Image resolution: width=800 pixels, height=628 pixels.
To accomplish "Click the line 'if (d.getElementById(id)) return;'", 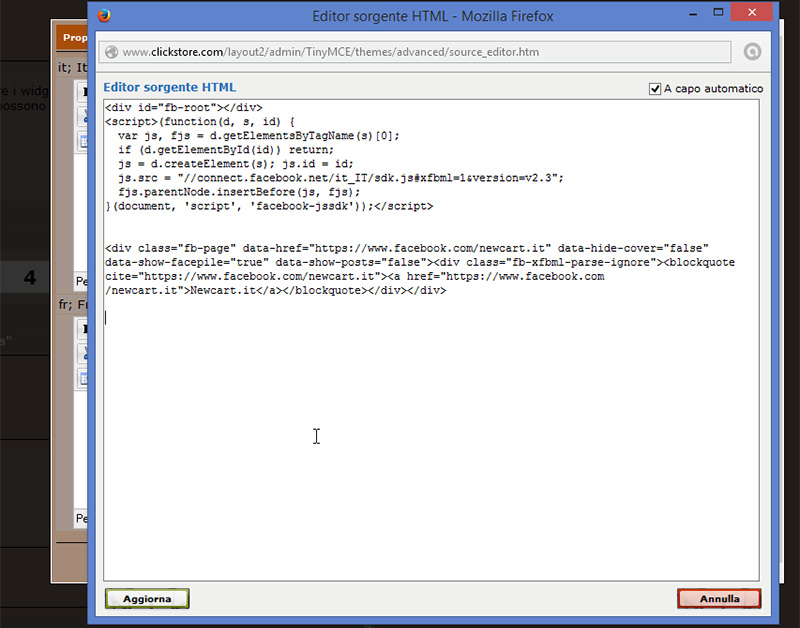I will [226, 150].
